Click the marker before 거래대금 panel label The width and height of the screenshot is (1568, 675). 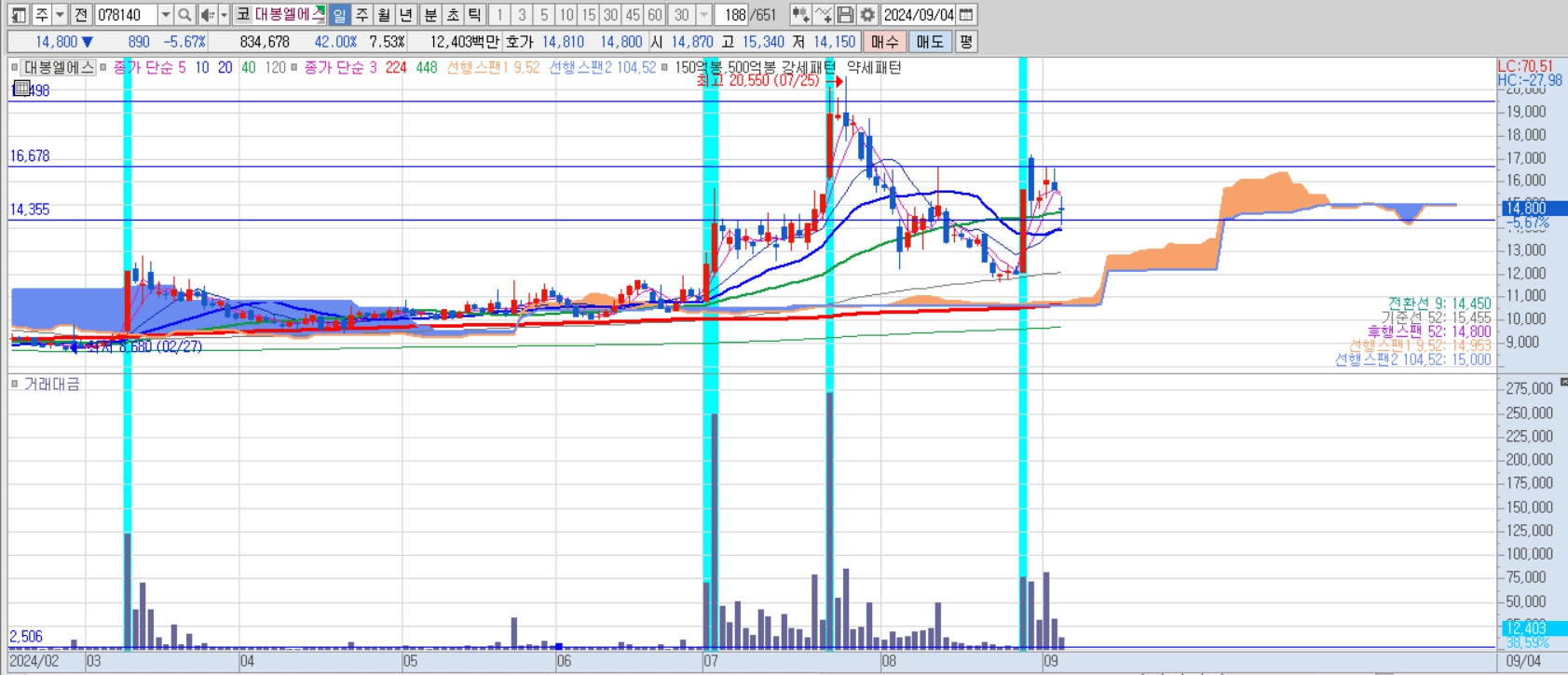click(x=14, y=384)
